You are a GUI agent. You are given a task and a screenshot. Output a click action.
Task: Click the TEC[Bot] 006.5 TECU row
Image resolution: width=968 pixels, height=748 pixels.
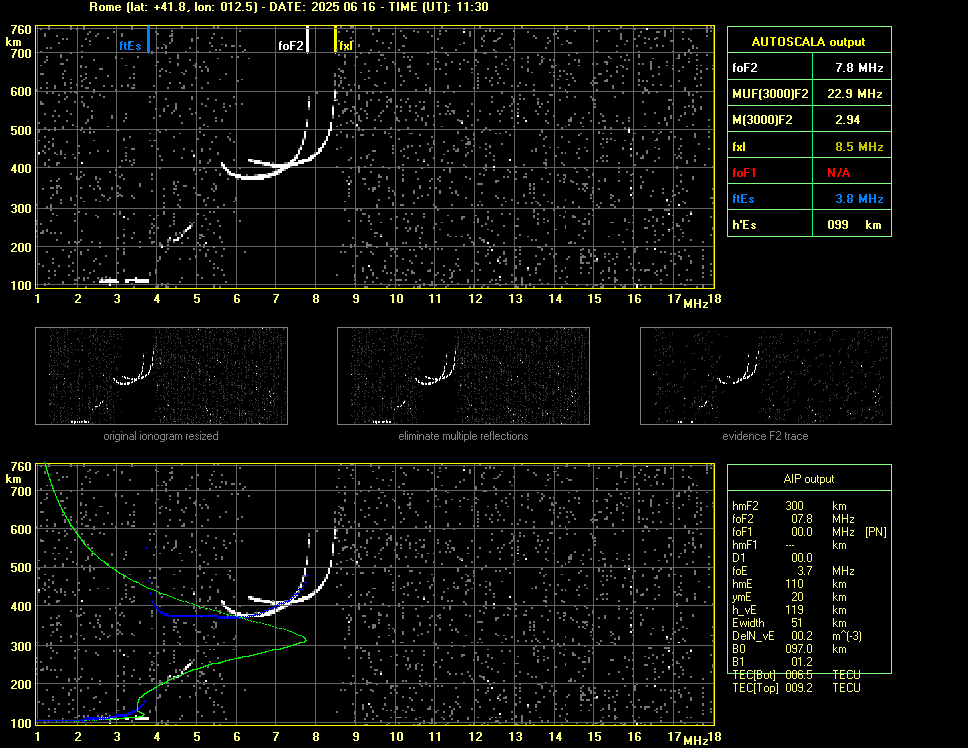tap(796, 675)
